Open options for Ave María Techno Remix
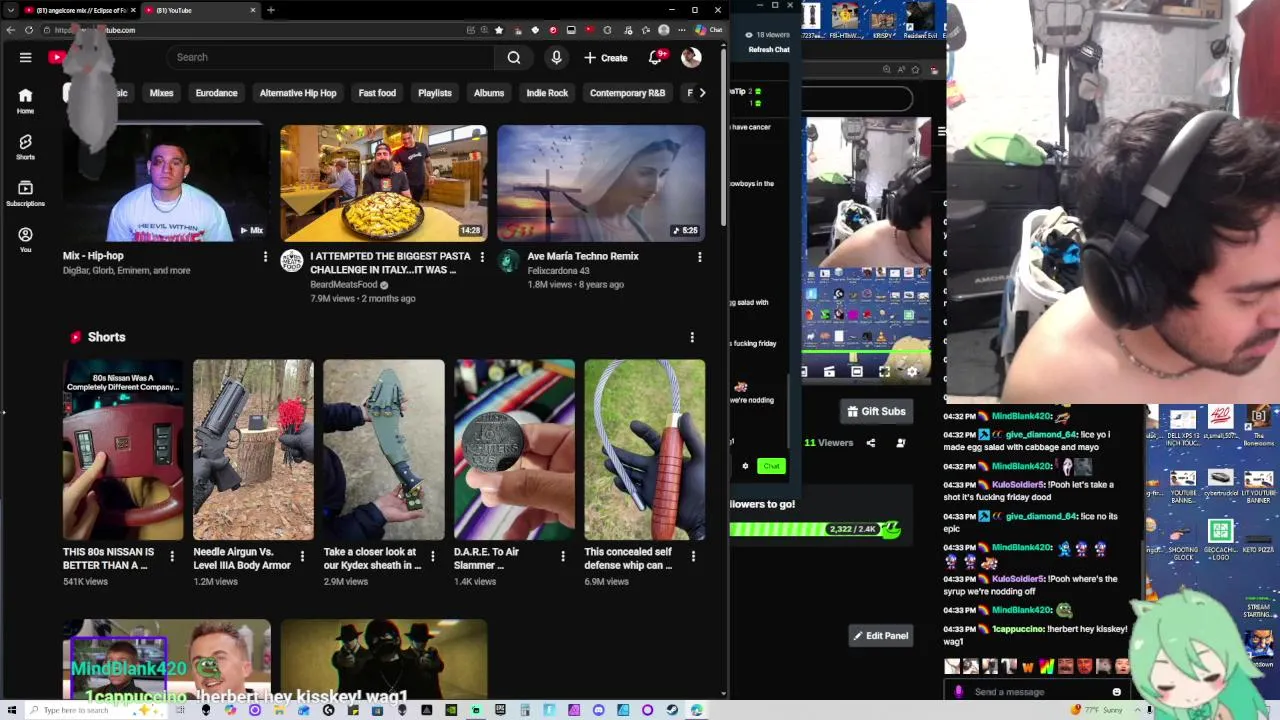This screenshot has width=1280, height=720. 699,257
